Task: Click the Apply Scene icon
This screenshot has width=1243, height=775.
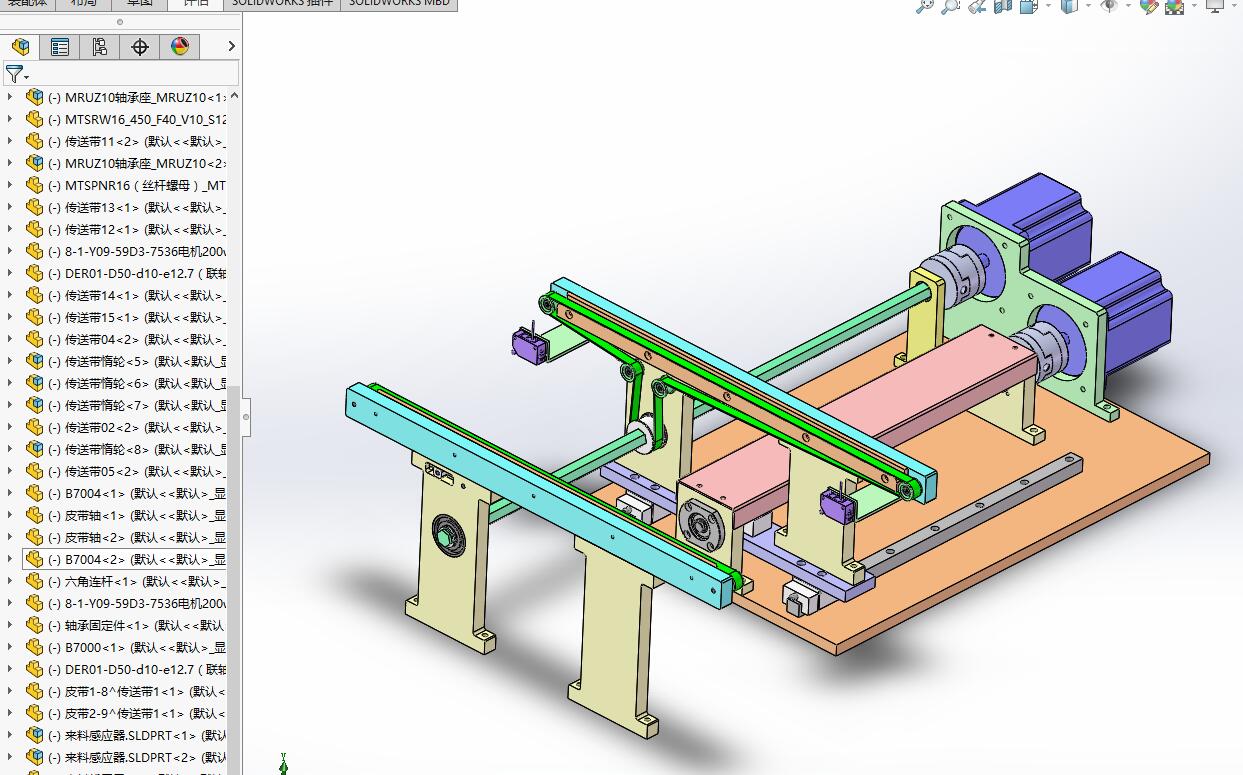Action: [x=1174, y=6]
